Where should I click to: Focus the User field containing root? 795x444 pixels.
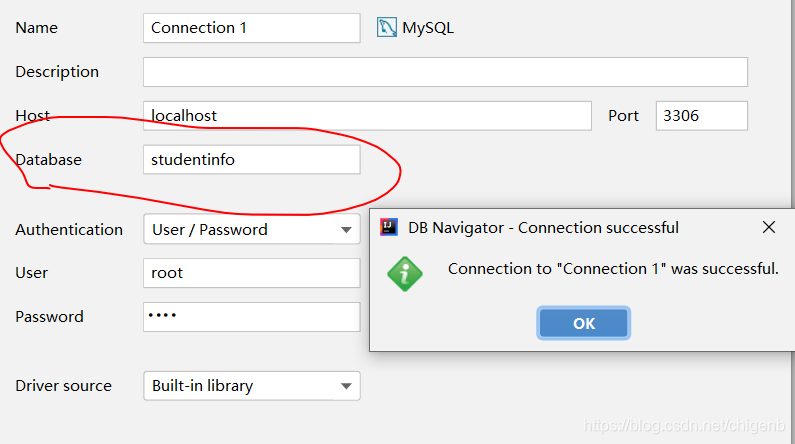click(x=252, y=273)
